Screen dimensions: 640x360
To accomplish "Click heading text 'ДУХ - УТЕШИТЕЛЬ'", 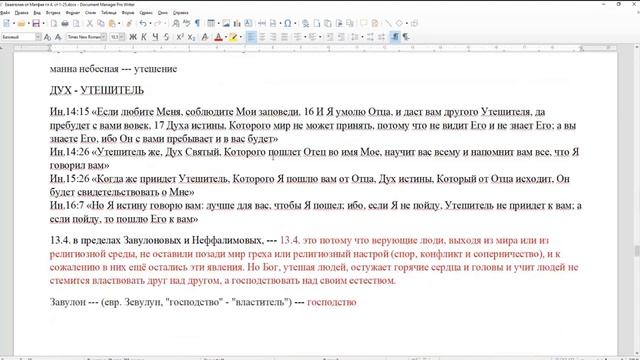I will (x=97, y=90).
